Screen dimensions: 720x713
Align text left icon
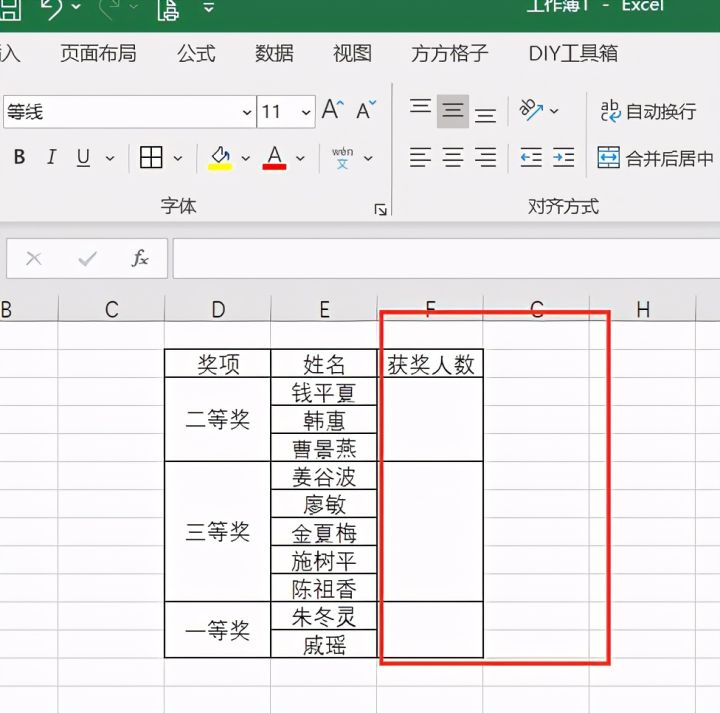coord(420,157)
